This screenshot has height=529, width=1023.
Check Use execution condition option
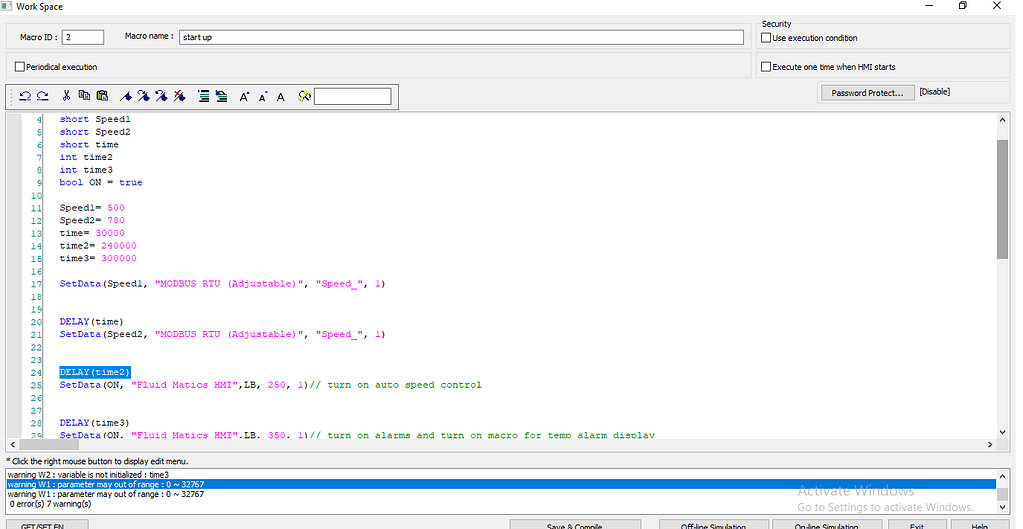(767, 38)
